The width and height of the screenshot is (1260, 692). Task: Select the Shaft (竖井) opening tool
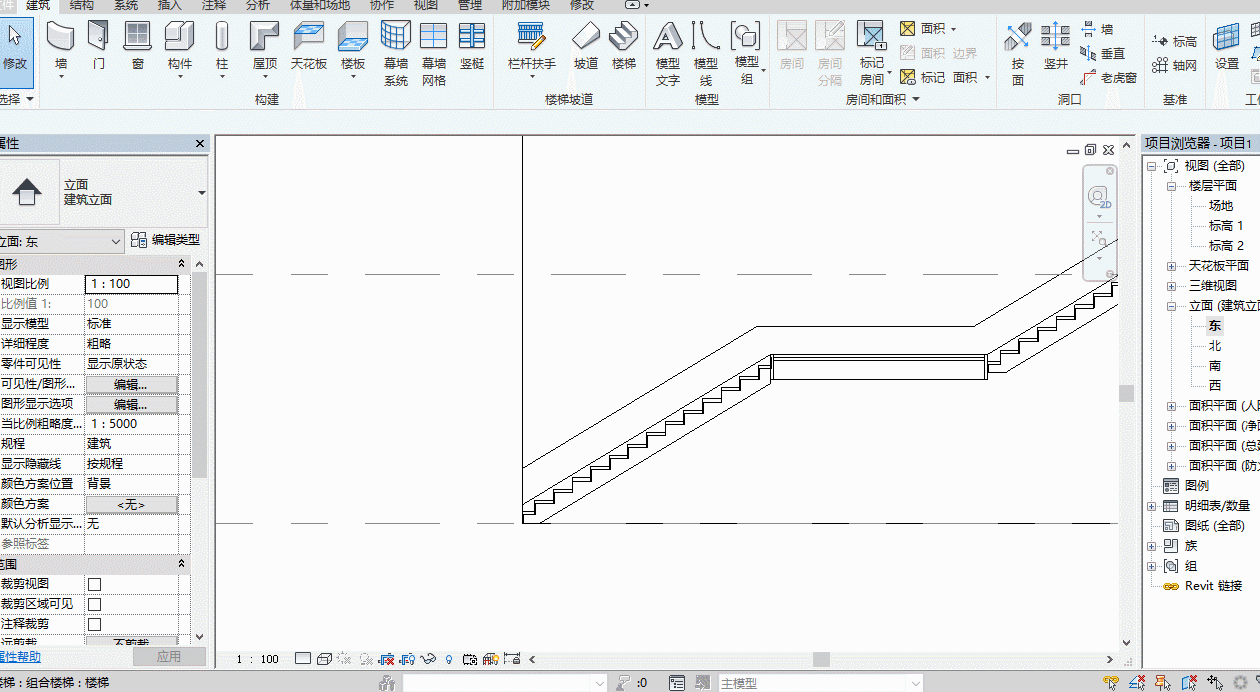[1056, 47]
